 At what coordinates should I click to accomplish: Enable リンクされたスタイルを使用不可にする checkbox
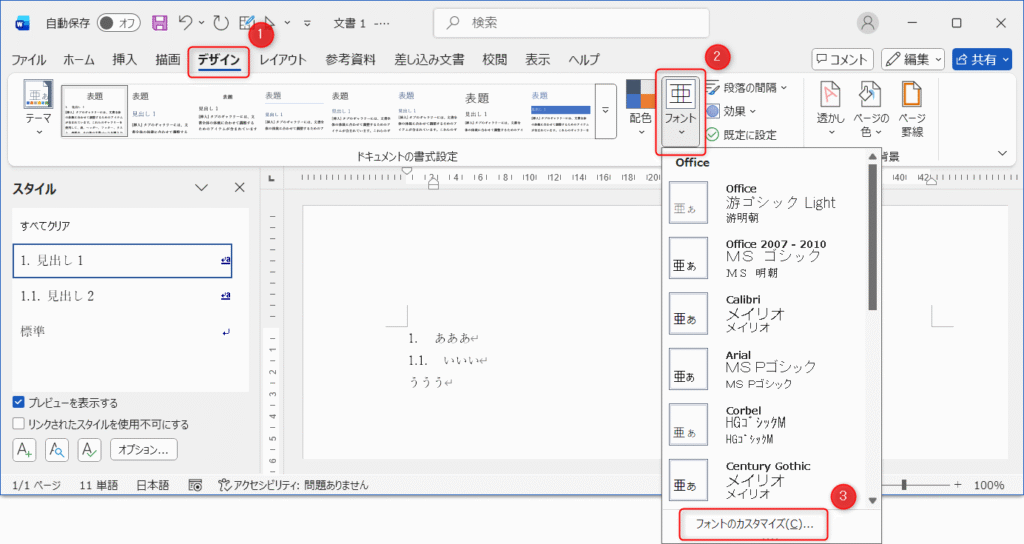click(19, 423)
